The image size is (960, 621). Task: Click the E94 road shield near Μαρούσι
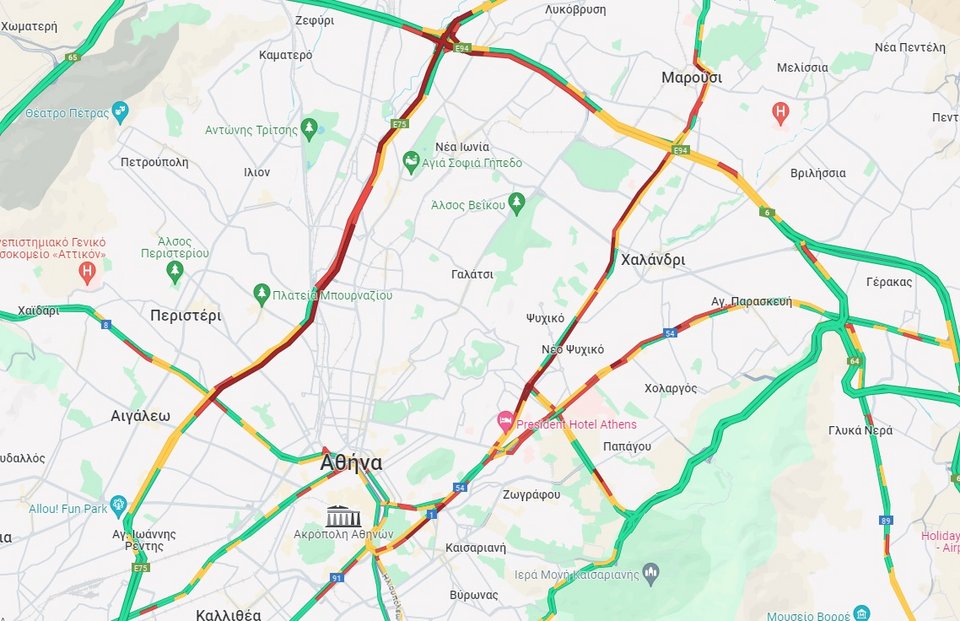[680, 150]
